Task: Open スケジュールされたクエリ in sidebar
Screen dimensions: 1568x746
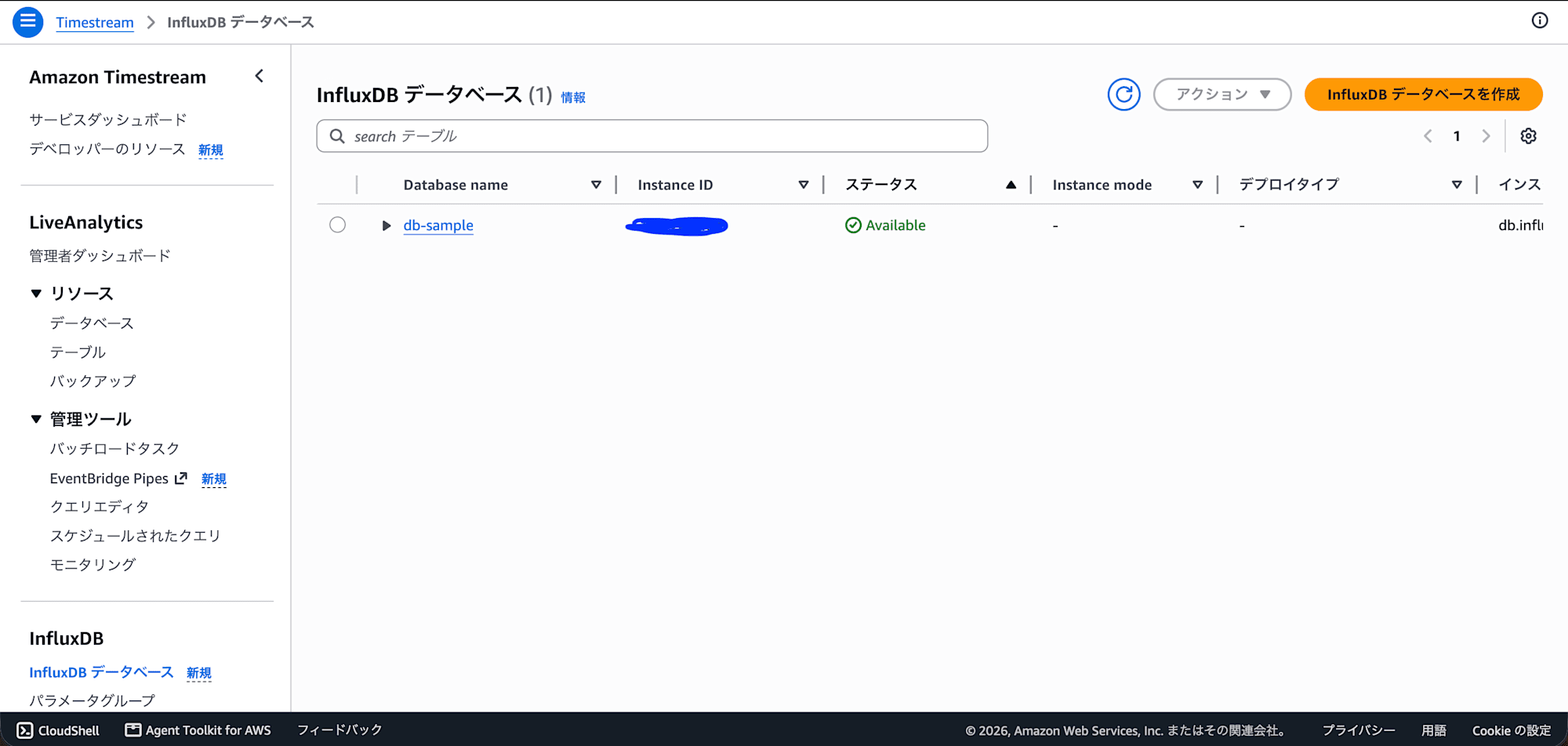Action: [136, 536]
